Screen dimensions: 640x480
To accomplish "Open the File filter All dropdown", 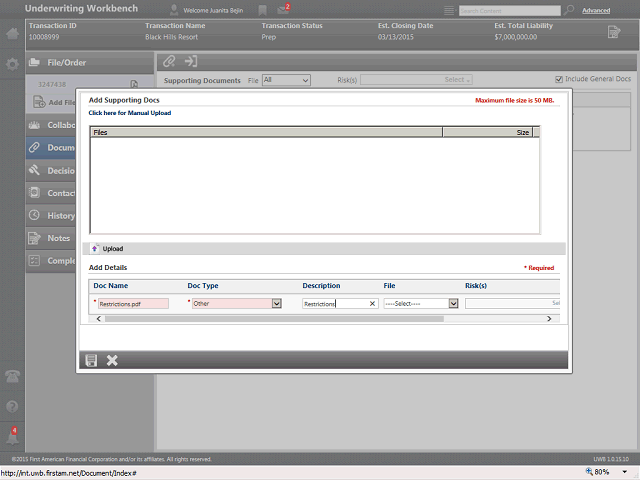I will 286,80.
